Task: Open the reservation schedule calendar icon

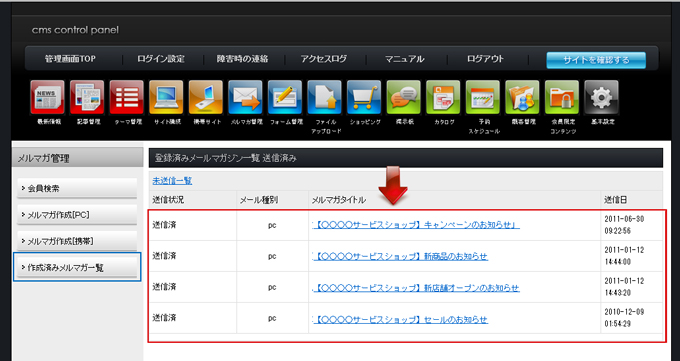Action: pyautogui.click(x=483, y=97)
